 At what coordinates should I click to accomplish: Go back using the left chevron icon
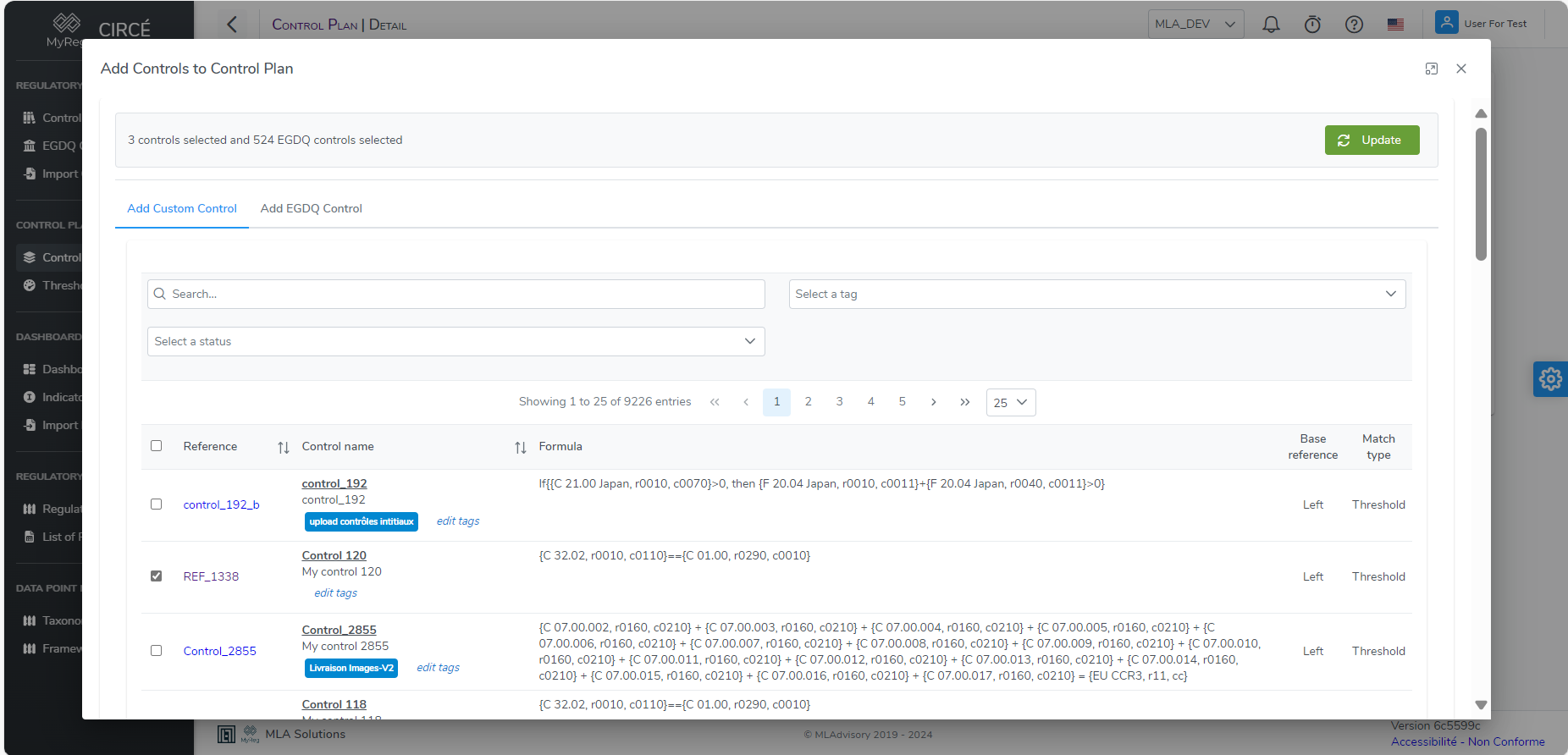tap(233, 25)
